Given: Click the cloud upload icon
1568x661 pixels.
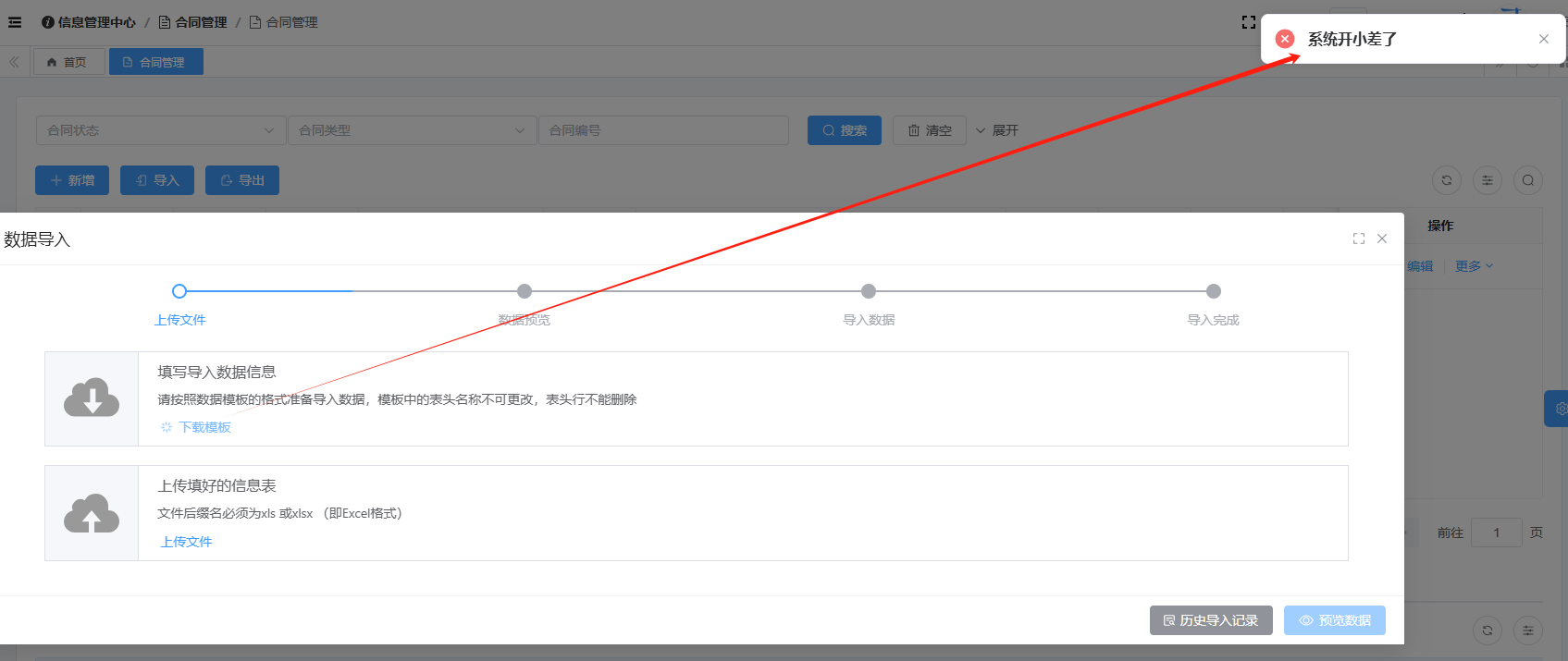Looking at the screenshot, I should coord(92,513).
